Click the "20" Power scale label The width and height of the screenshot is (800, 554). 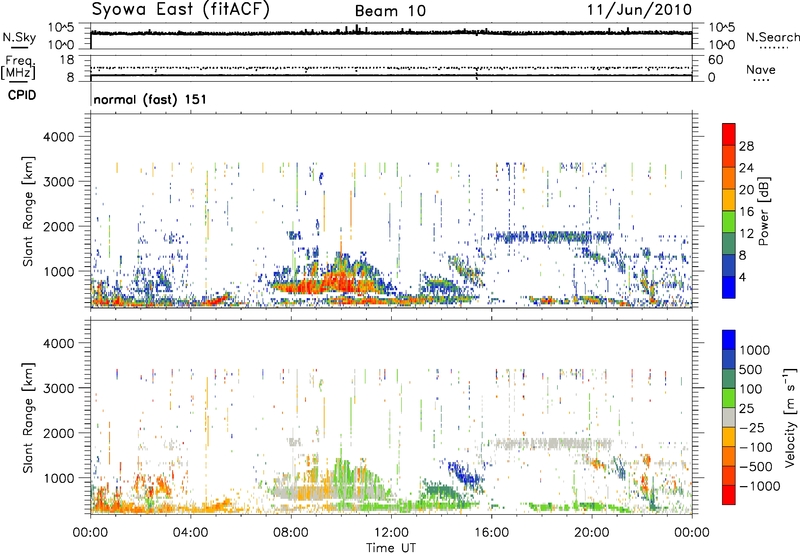(x=746, y=190)
